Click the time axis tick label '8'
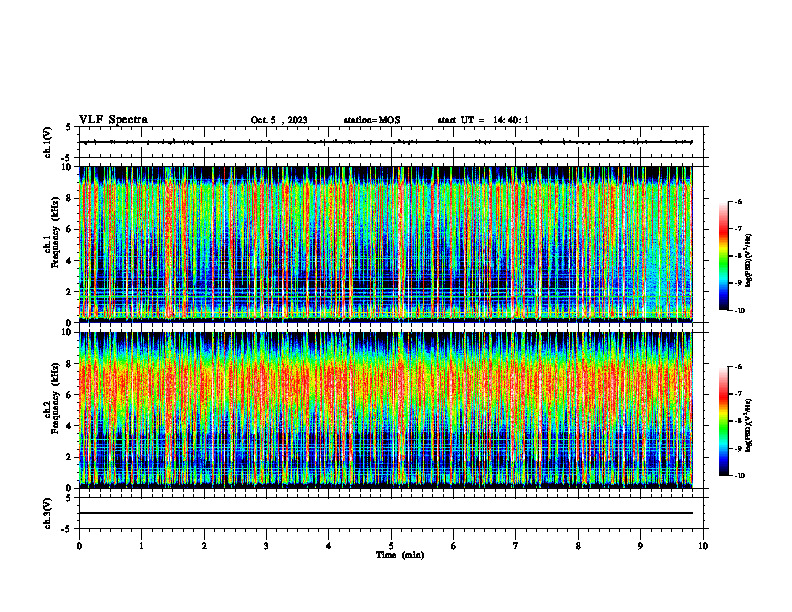The width and height of the screenshot is (792, 612). coord(578,546)
